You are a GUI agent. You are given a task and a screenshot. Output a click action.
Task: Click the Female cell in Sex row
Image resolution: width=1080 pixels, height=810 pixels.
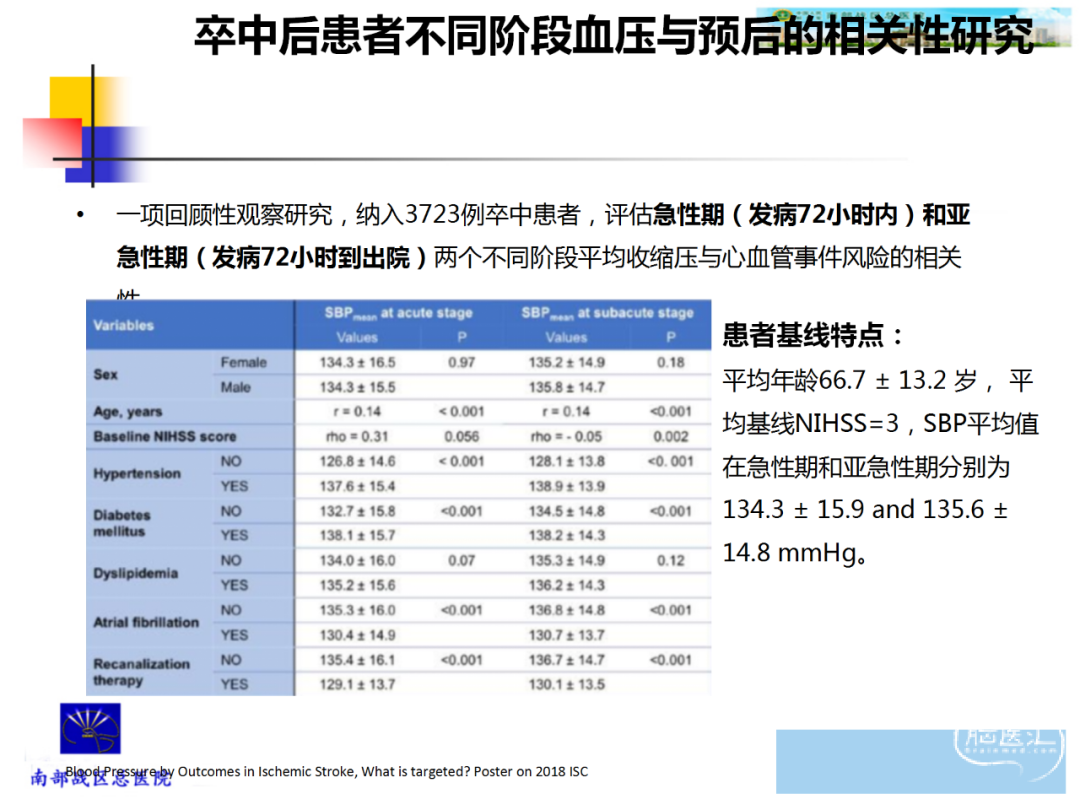tap(243, 362)
